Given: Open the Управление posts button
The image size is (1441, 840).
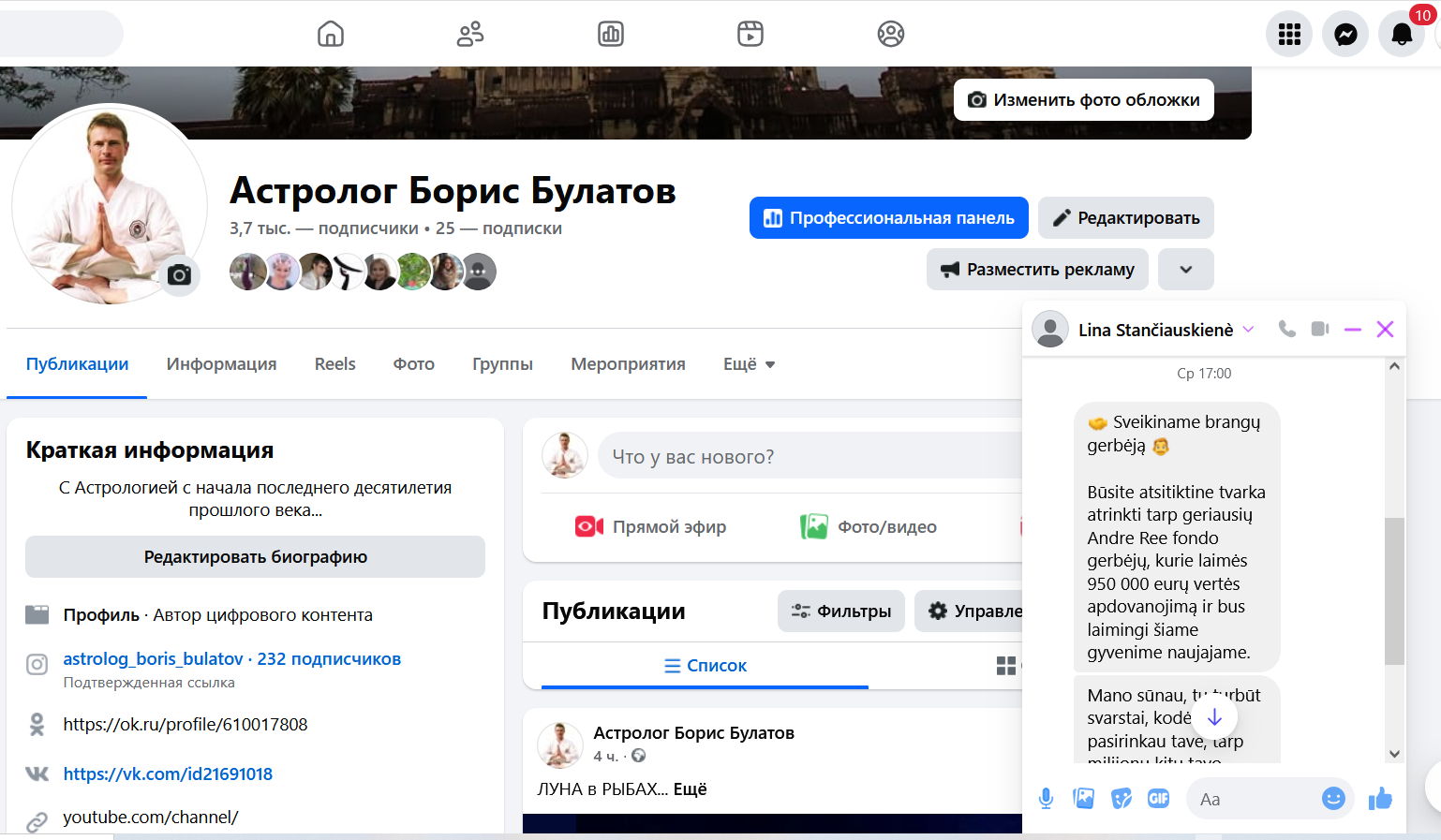Looking at the screenshot, I should coord(969,612).
